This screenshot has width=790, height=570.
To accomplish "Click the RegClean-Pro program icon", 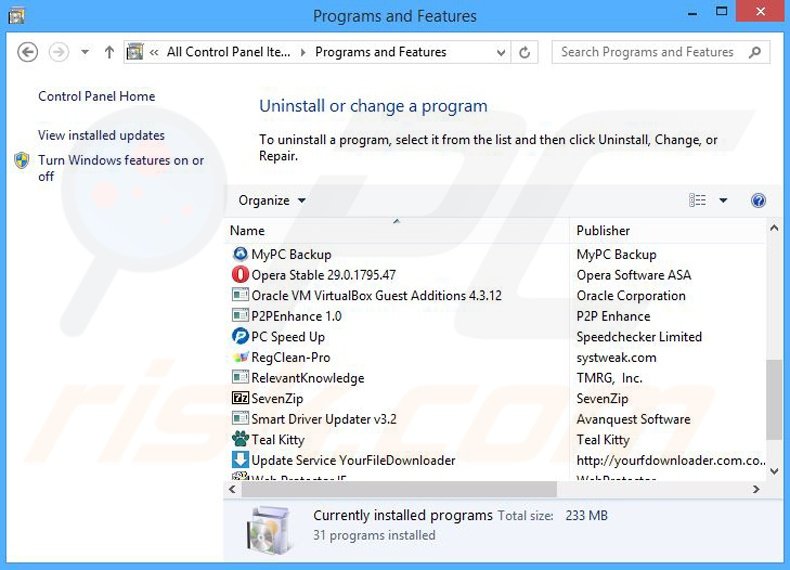I will coord(240,357).
